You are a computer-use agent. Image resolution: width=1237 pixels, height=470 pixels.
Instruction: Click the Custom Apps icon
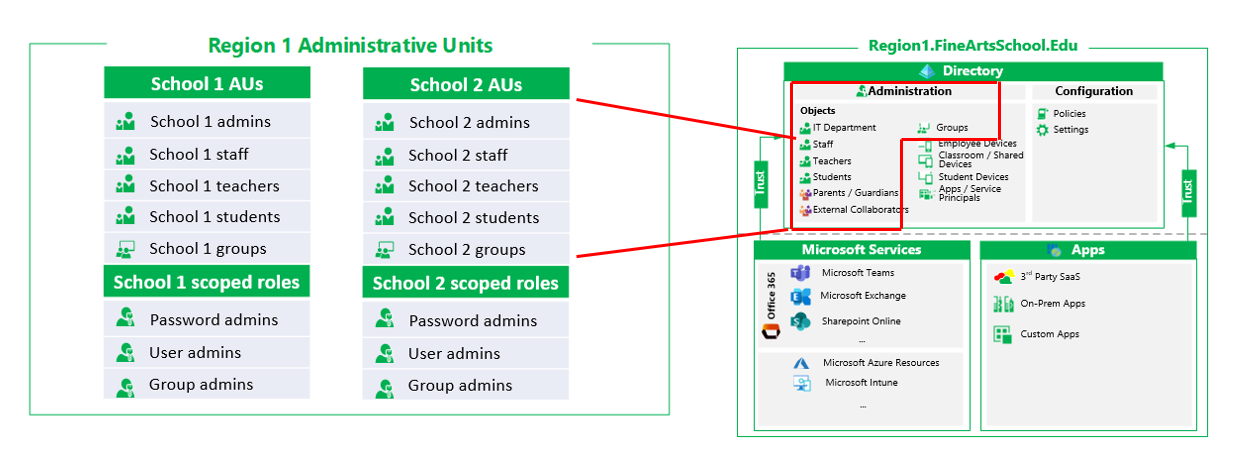1003,335
